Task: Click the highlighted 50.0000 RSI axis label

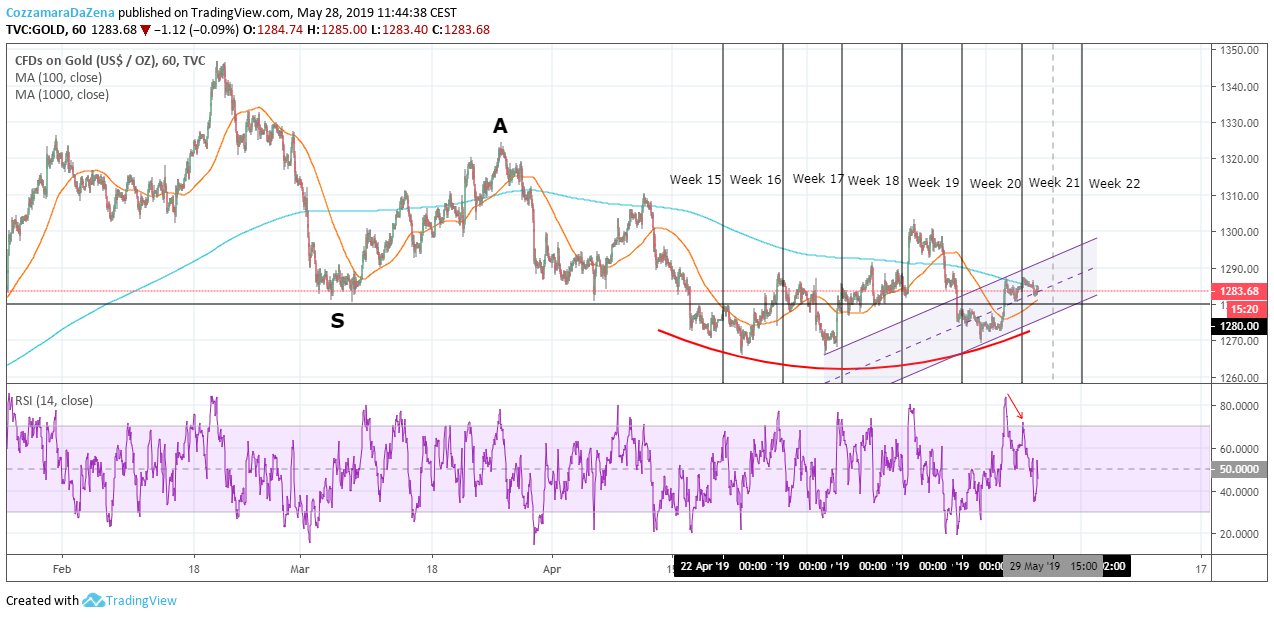Action: (1239, 469)
